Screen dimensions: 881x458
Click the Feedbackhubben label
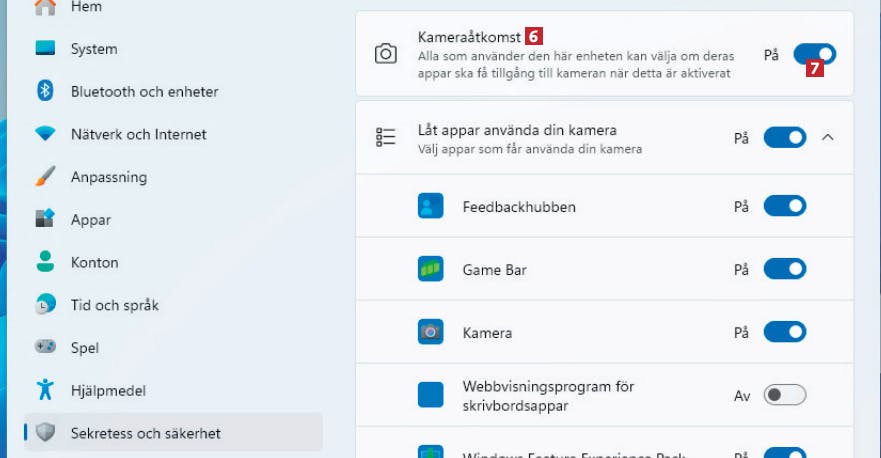point(519,207)
